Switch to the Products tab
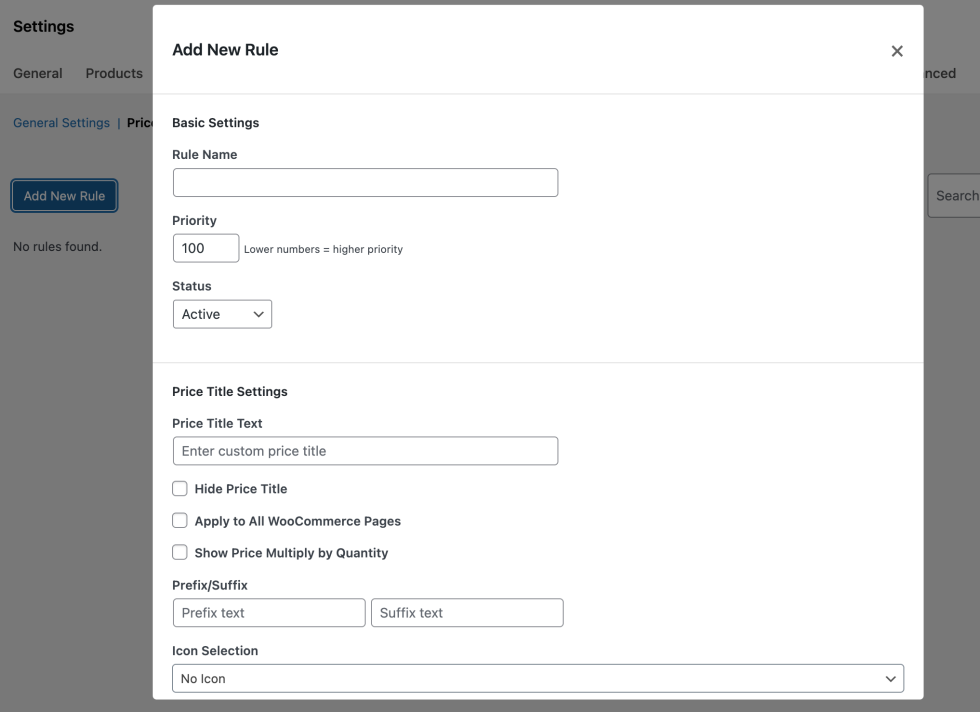980x712 pixels. 114,73
